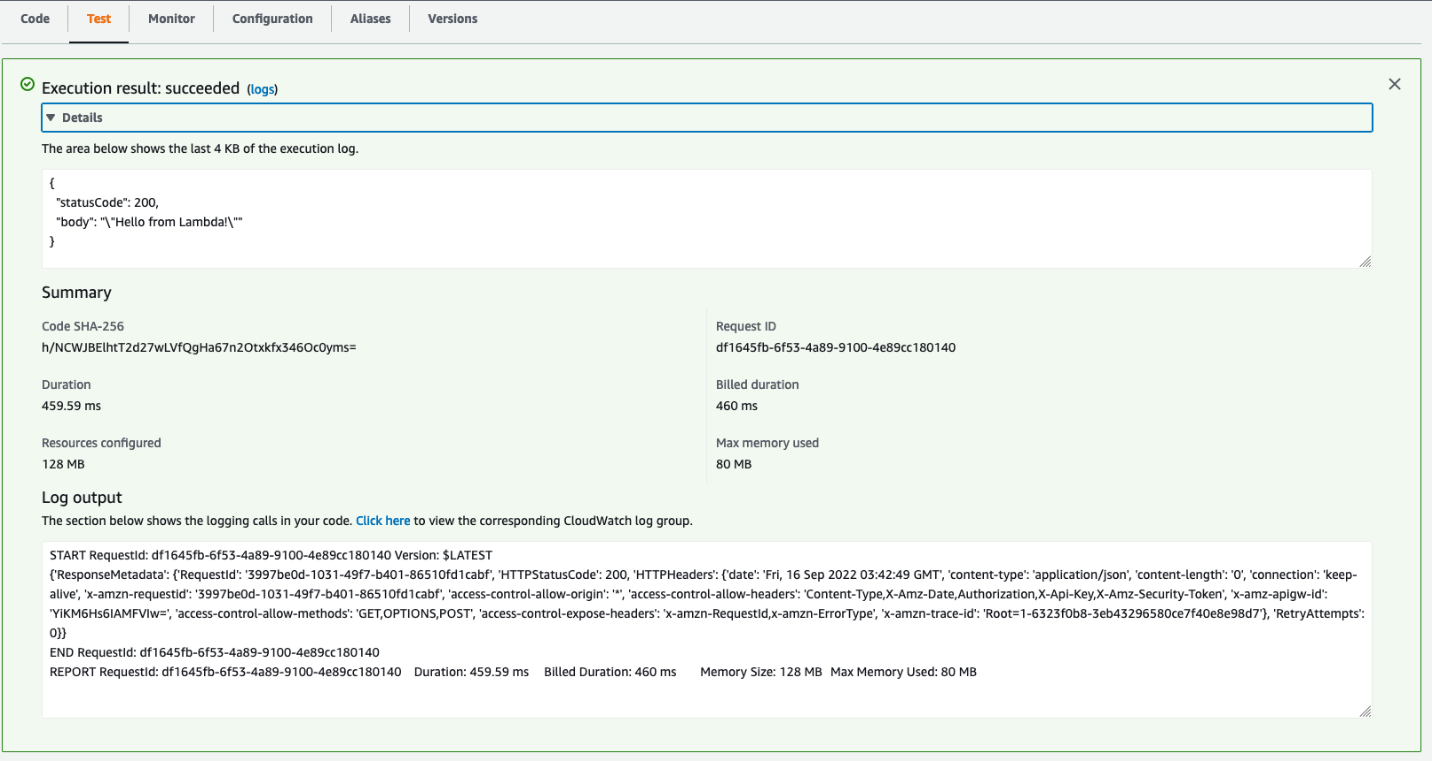Click here to view the CloudWatch log group
The image size is (1432, 761).
[x=383, y=520]
